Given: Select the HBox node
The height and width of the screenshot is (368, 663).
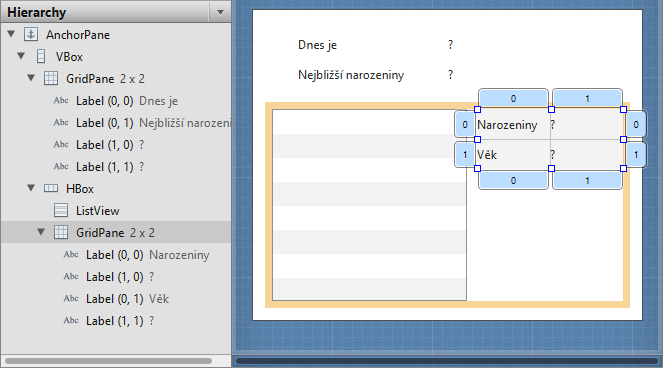Looking at the screenshot, I should (79, 189).
